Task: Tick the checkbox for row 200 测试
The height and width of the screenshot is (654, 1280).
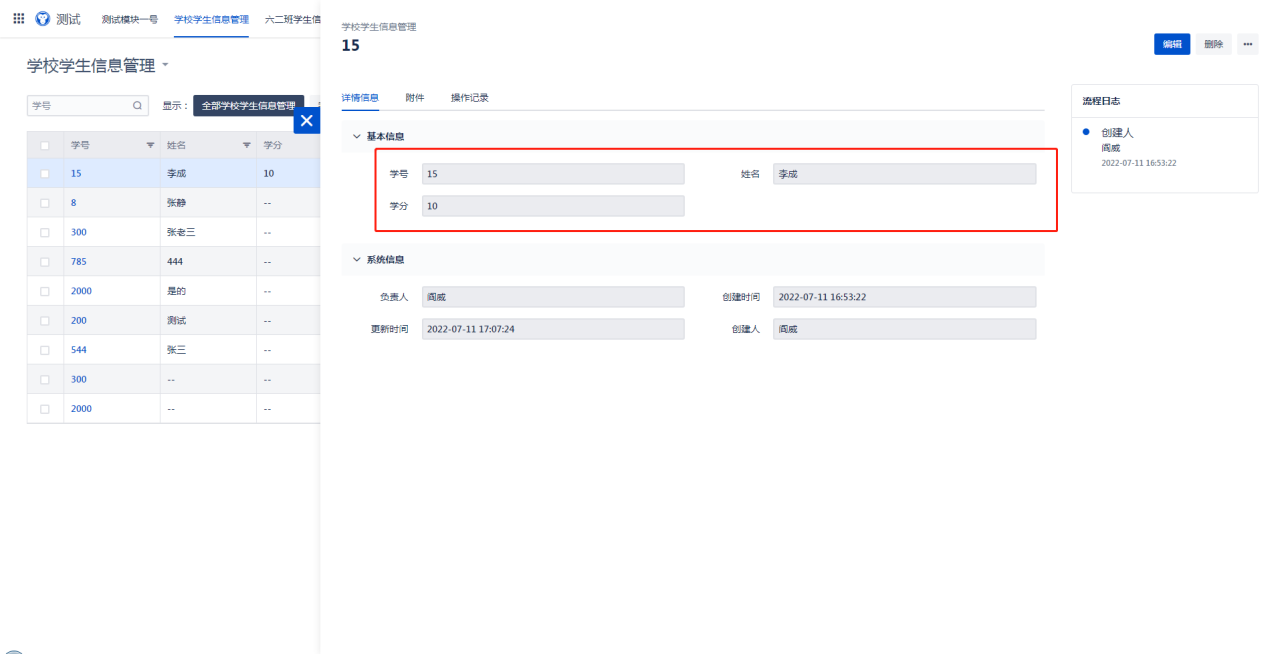Action: coord(45,321)
